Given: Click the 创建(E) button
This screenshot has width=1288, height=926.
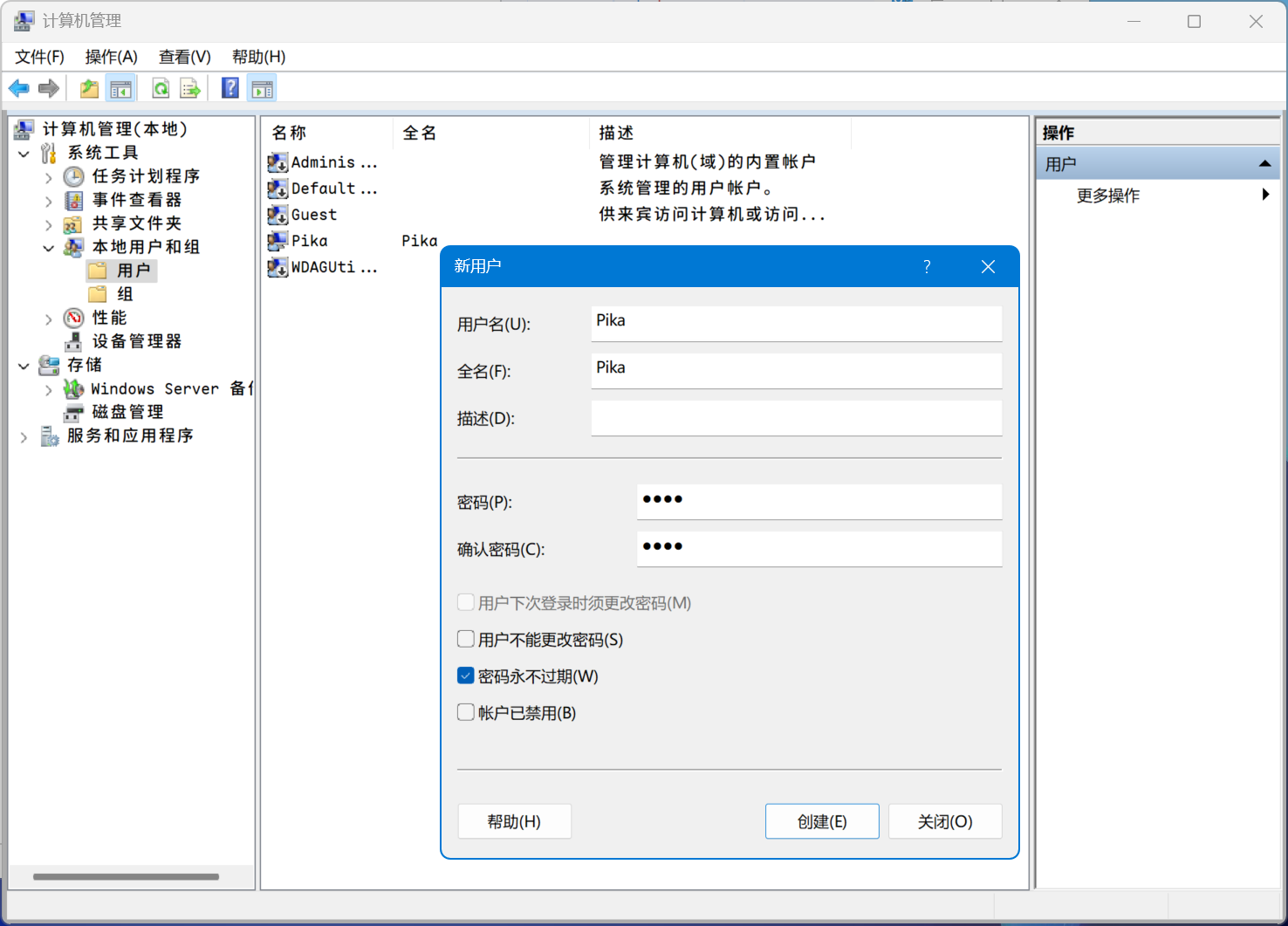Looking at the screenshot, I should click(x=822, y=821).
